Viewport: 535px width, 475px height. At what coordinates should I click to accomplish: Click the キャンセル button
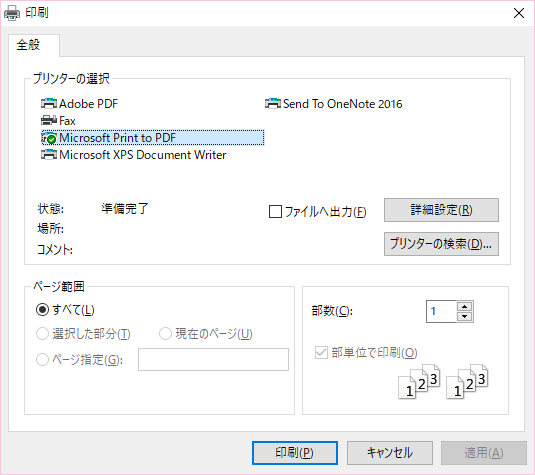[x=390, y=453]
